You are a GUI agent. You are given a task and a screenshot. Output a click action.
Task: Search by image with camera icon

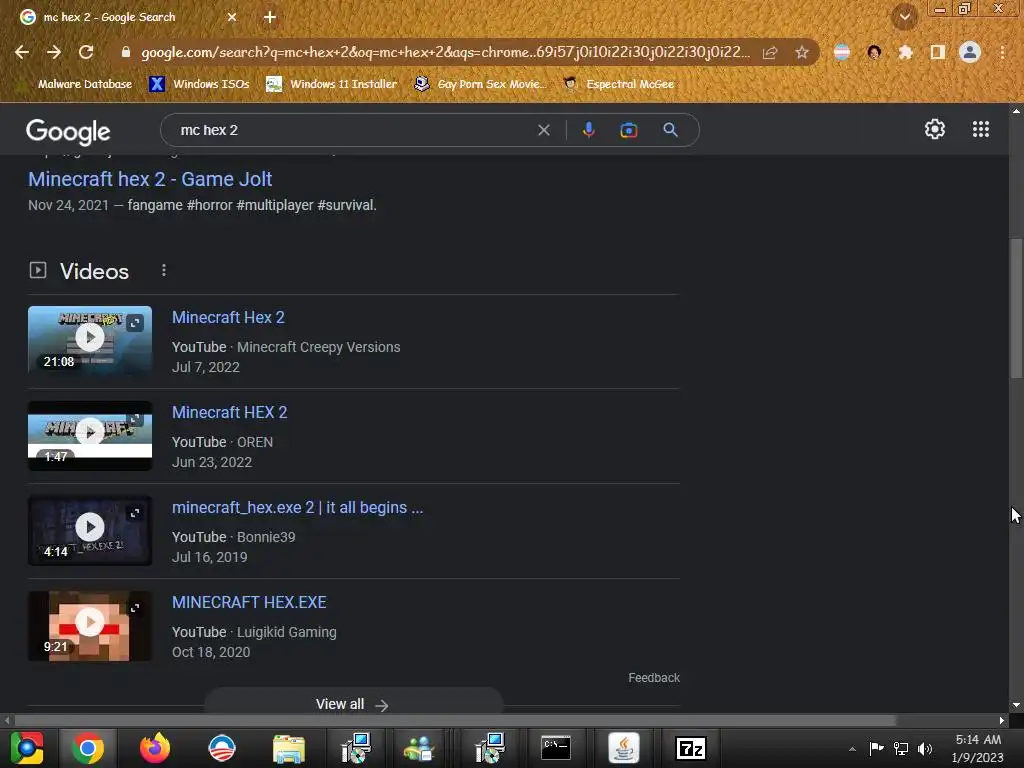628,130
